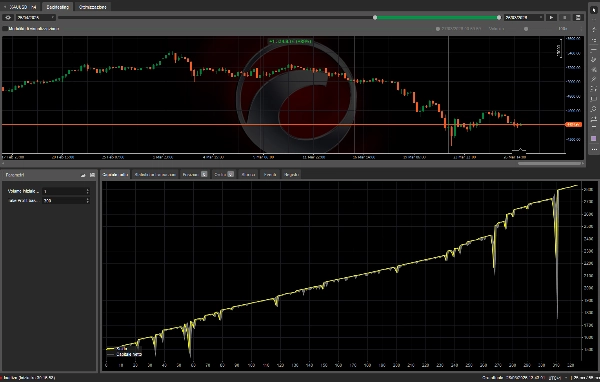
Task: Adjust the playback speed slider knob
Action: point(526,29)
